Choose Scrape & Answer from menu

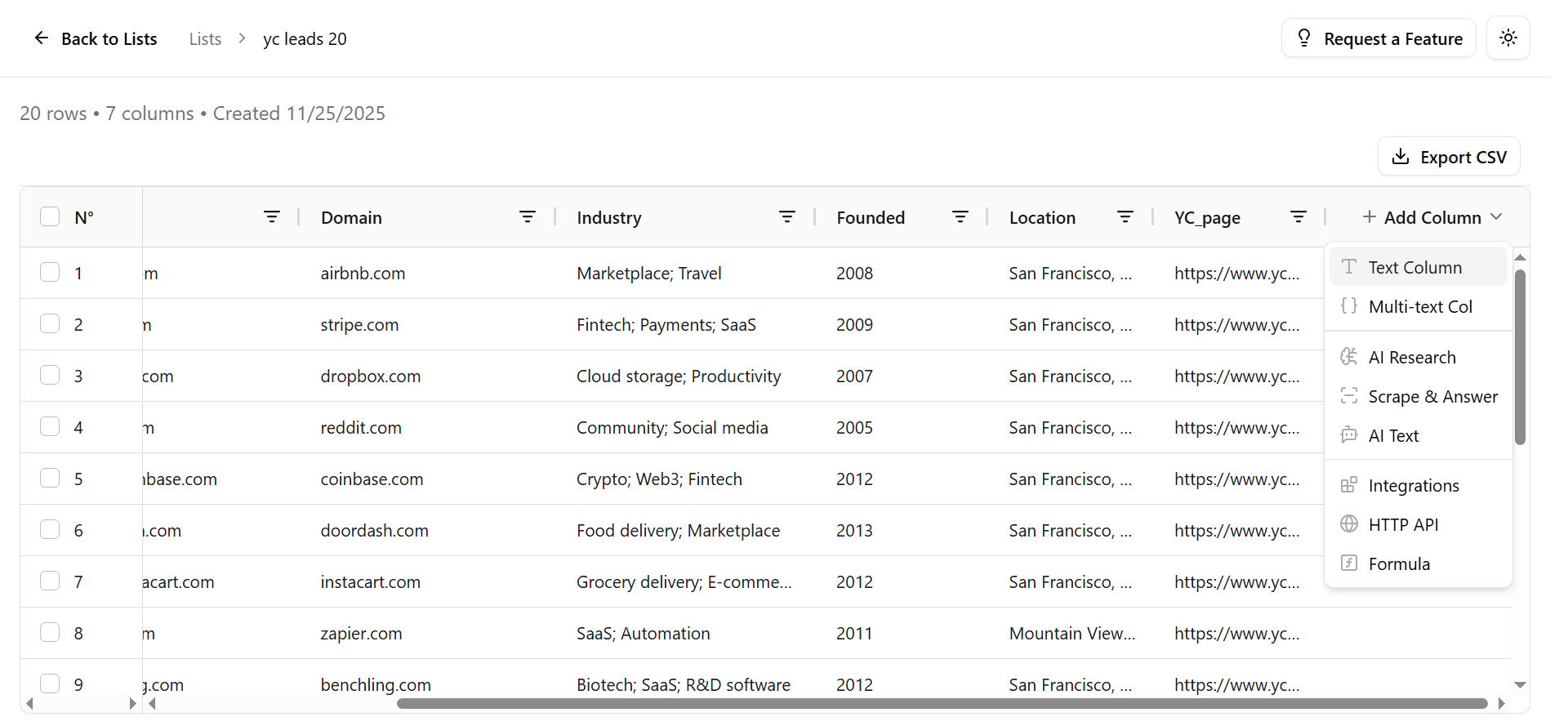(1432, 397)
